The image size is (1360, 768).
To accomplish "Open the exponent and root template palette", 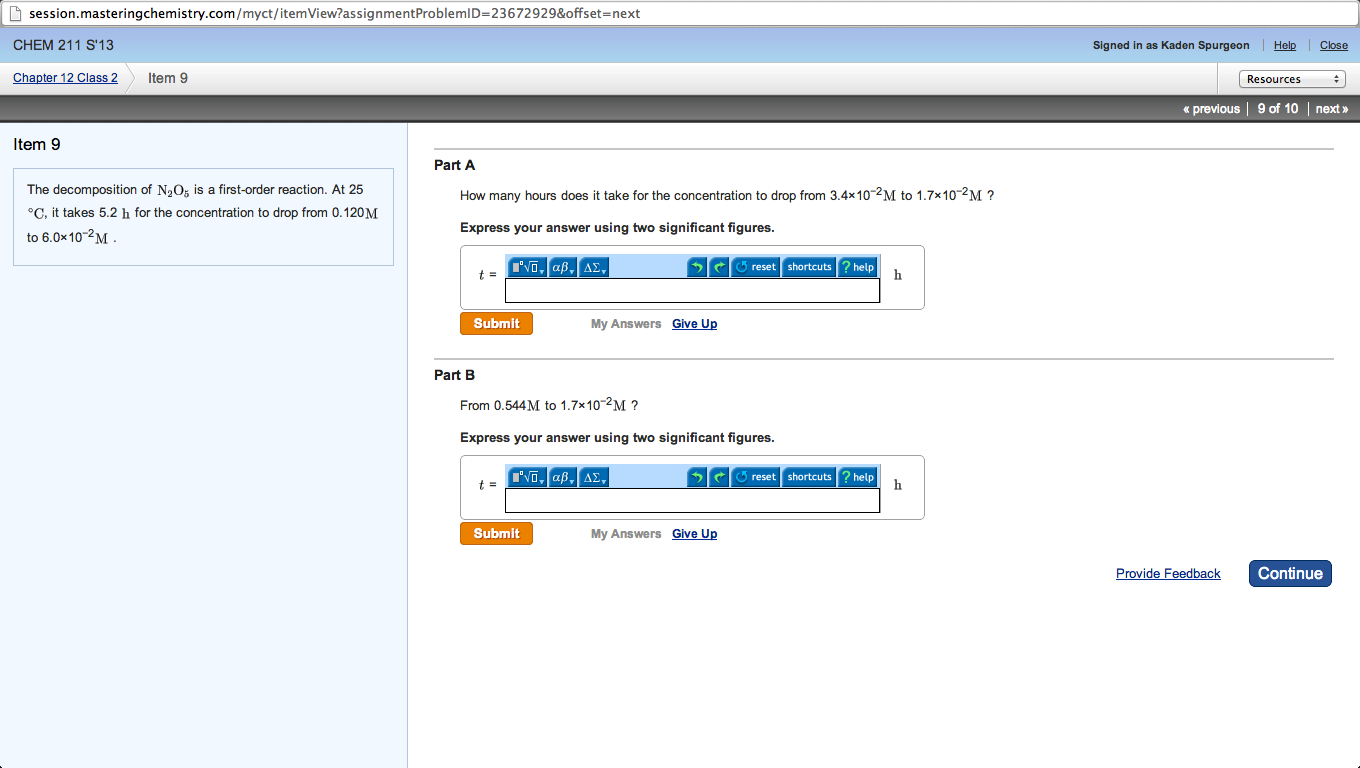I will [522, 267].
